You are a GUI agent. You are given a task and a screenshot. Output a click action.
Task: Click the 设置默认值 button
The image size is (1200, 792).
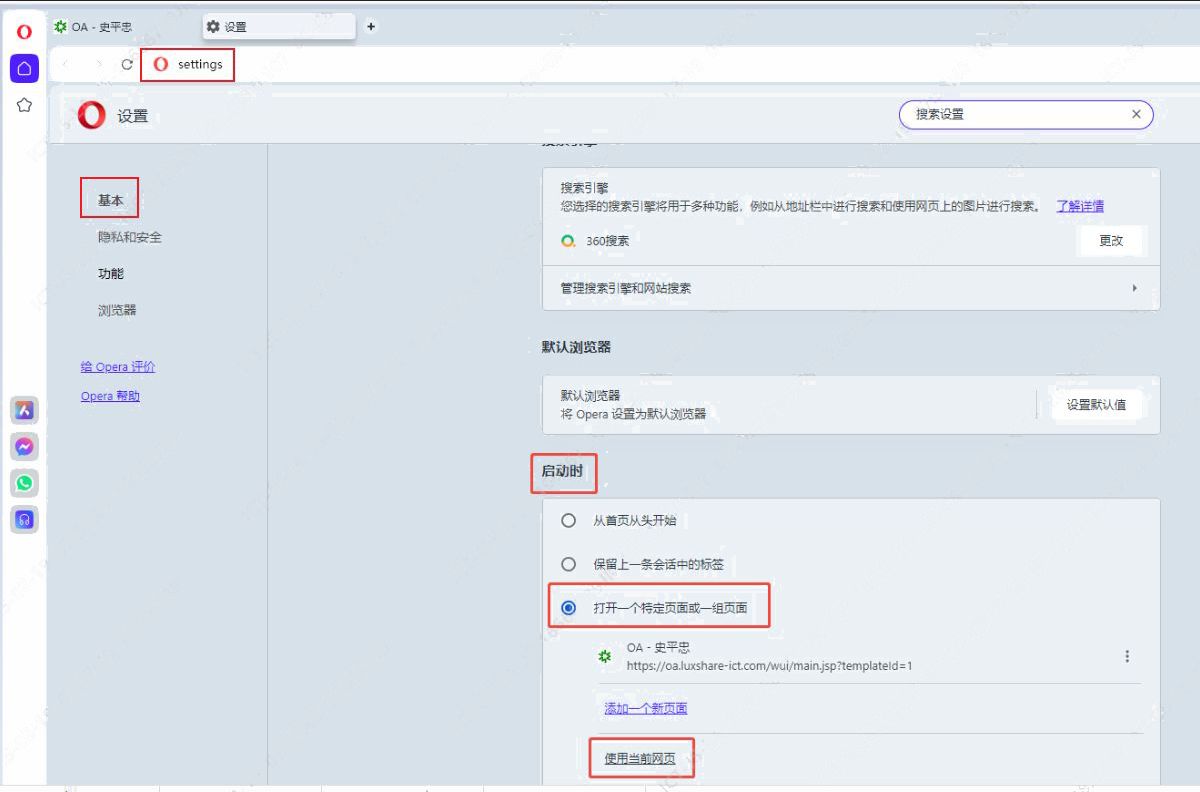pos(1096,405)
